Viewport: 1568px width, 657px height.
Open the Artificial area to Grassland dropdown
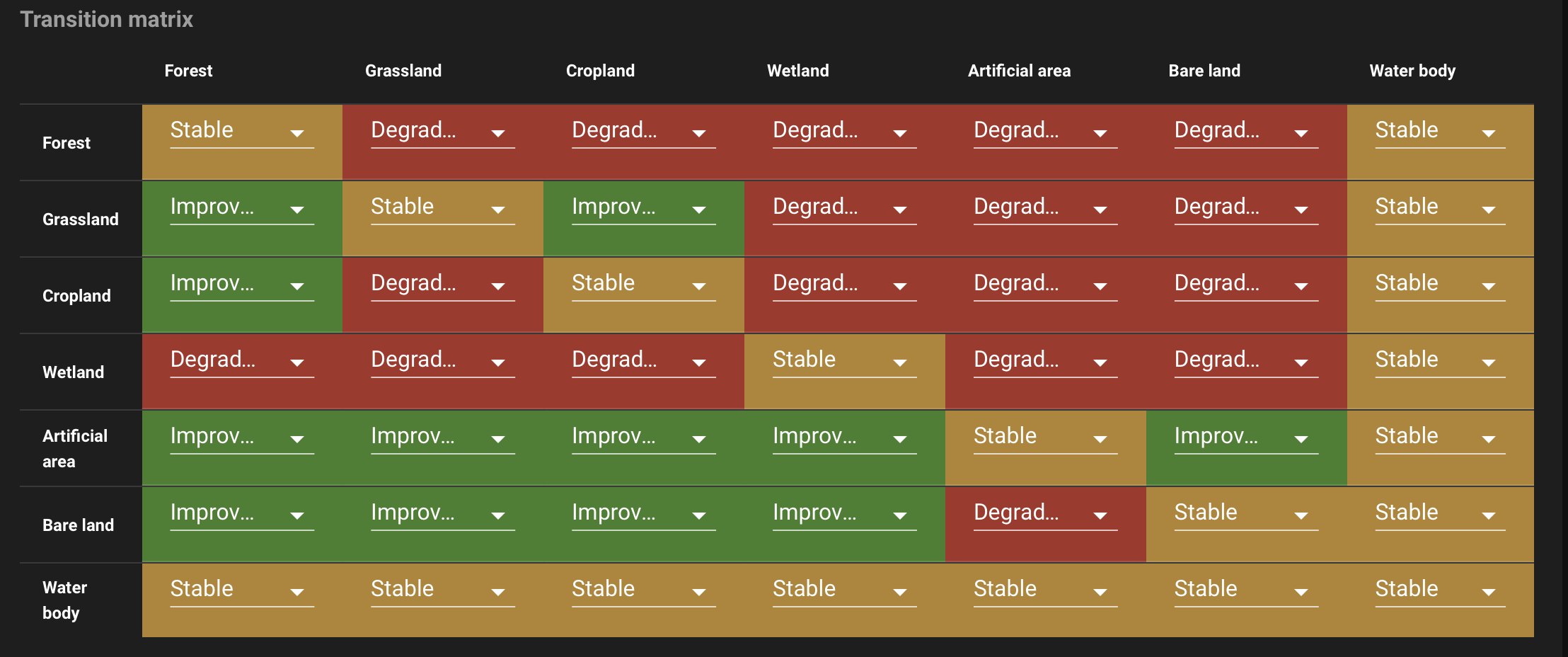click(x=443, y=437)
